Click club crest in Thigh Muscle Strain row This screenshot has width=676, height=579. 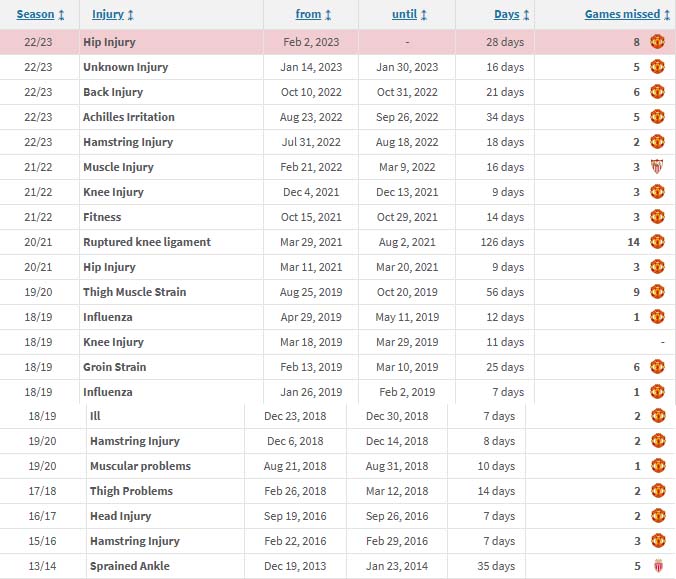coord(657,292)
